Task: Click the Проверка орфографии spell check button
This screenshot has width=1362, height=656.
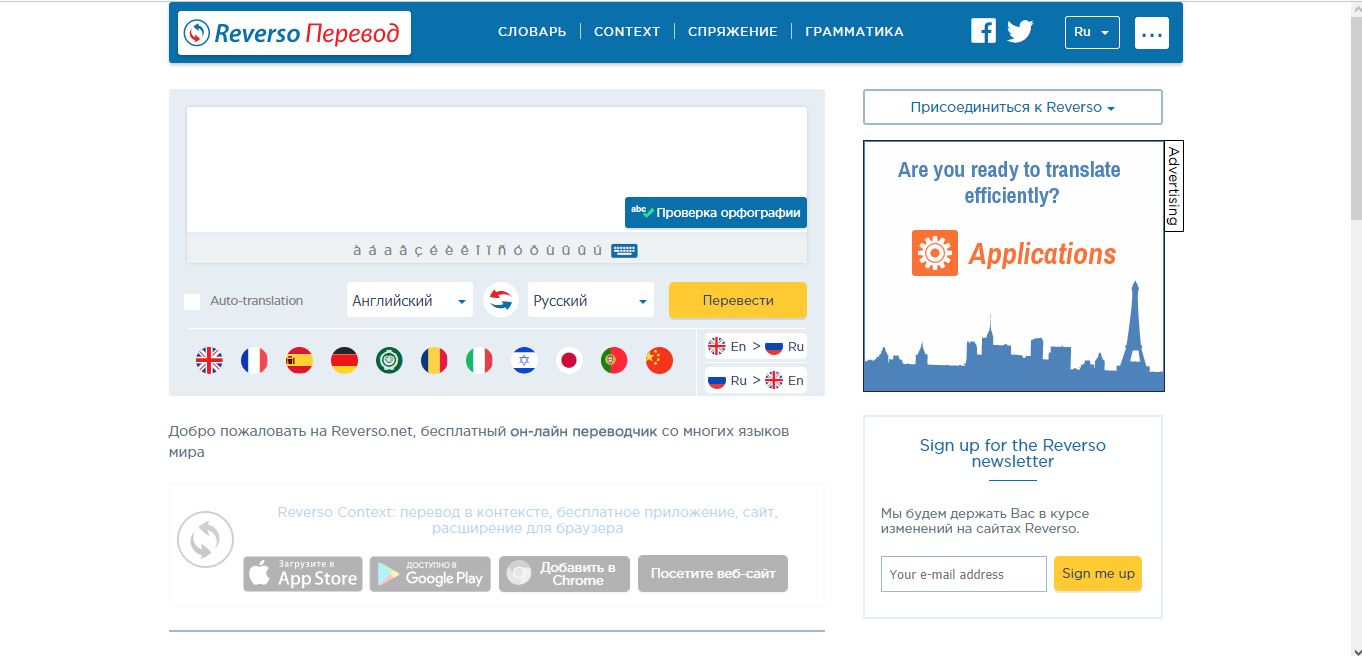Action: click(716, 212)
